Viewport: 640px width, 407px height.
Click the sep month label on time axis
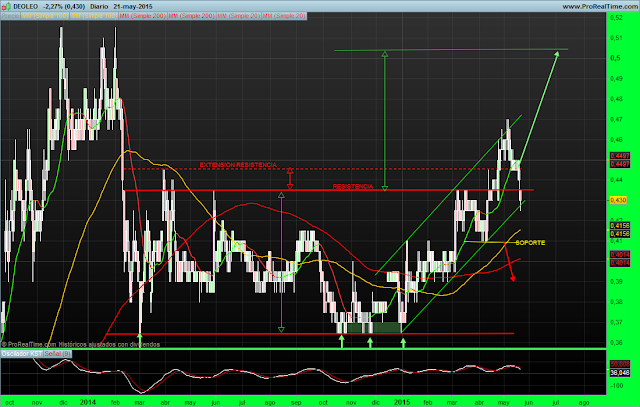click(x=296, y=403)
